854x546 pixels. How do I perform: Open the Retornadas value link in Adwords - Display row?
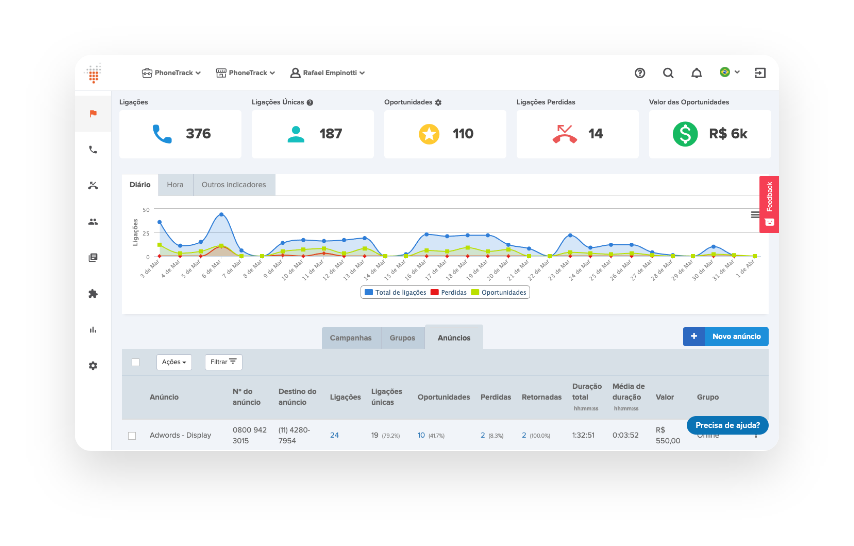coord(524,435)
